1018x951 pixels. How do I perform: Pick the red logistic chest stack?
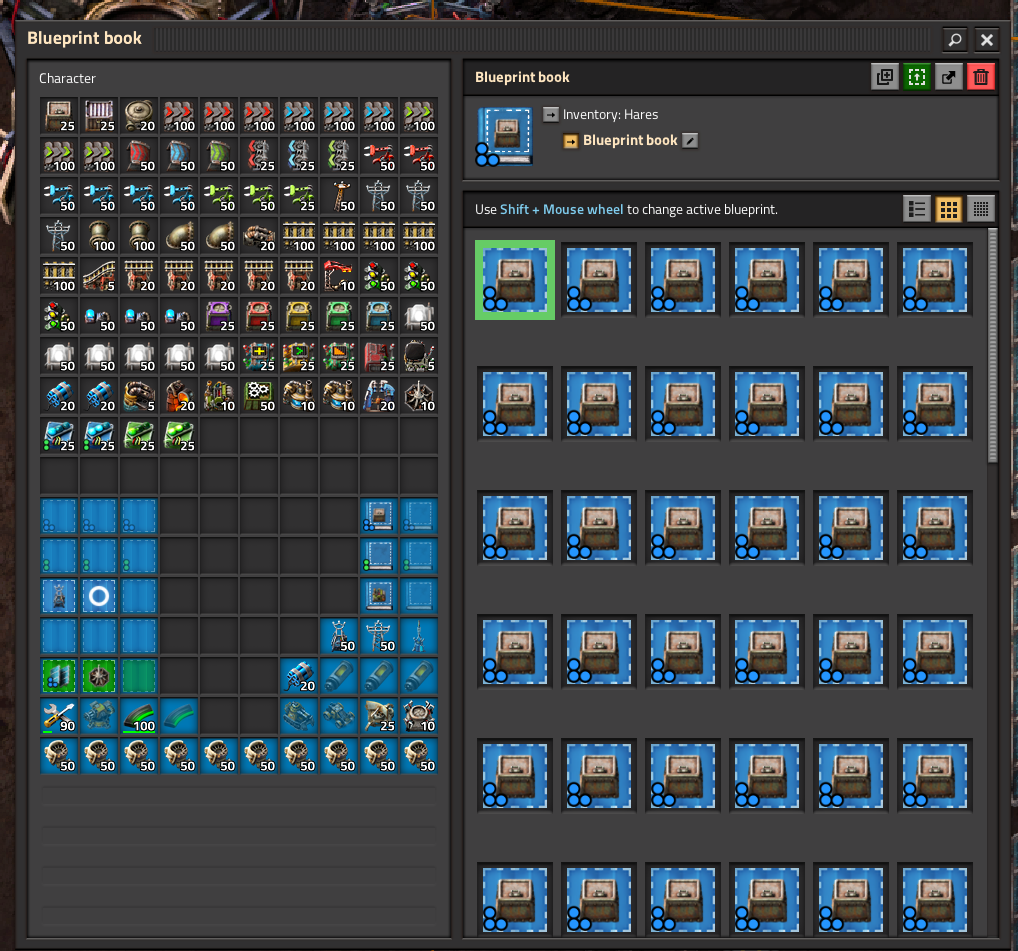pyautogui.click(x=259, y=317)
